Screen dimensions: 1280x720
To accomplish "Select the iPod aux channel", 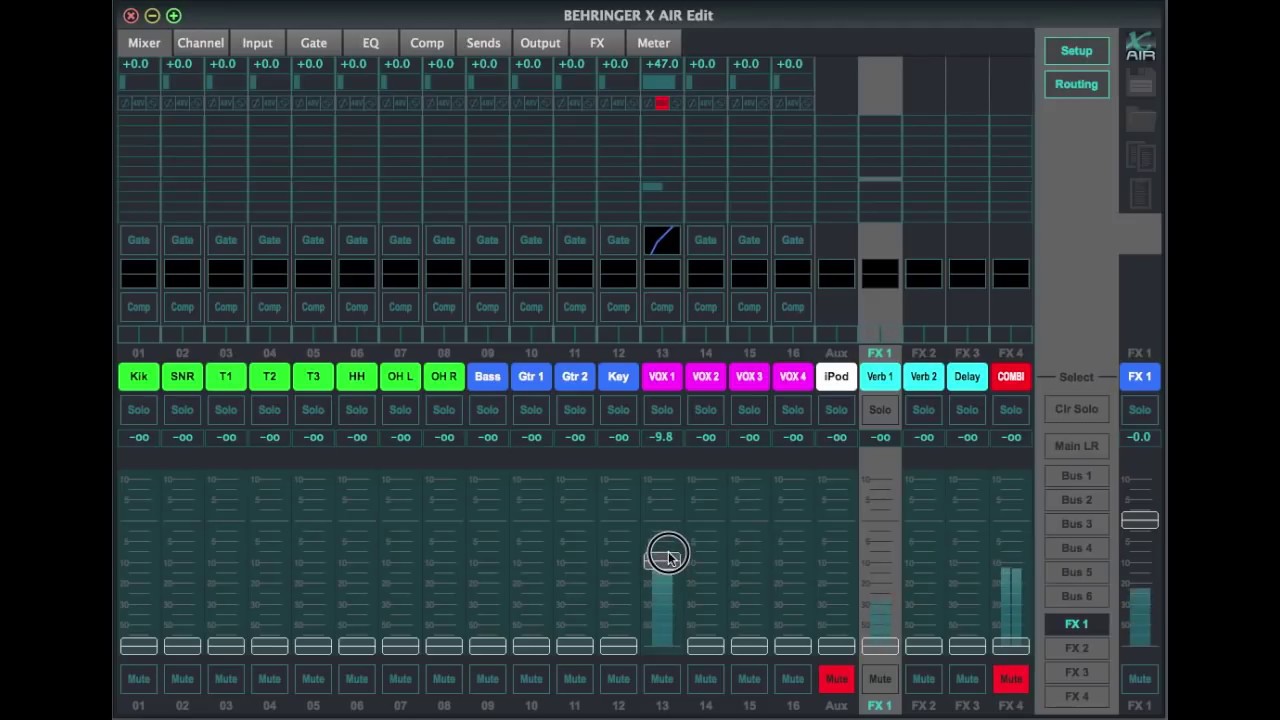I will point(836,377).
